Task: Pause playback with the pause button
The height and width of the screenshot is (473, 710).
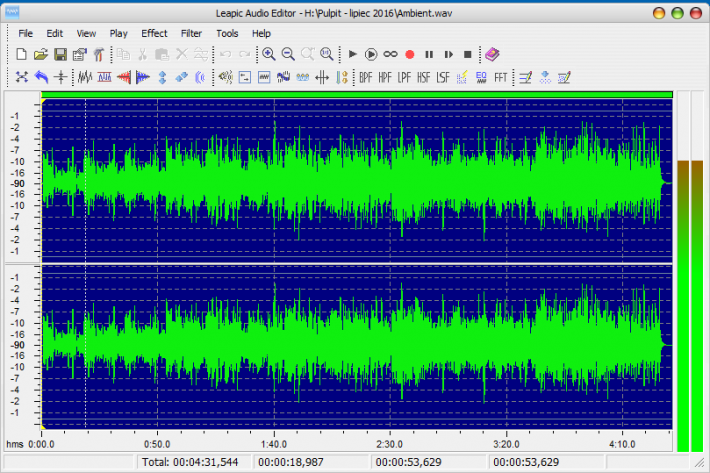Action: click(429, 55)
